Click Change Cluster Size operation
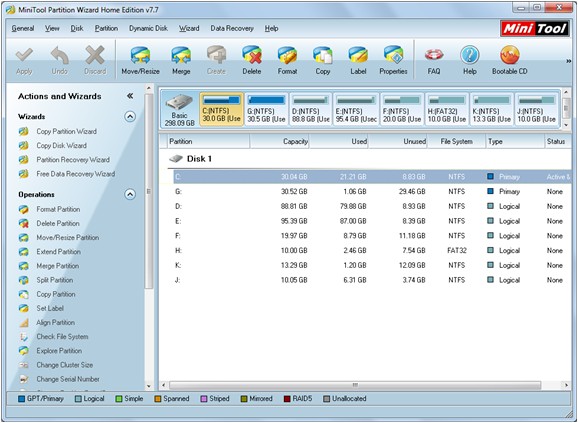This screenshot has height=423, width=578. click(65, 365)
